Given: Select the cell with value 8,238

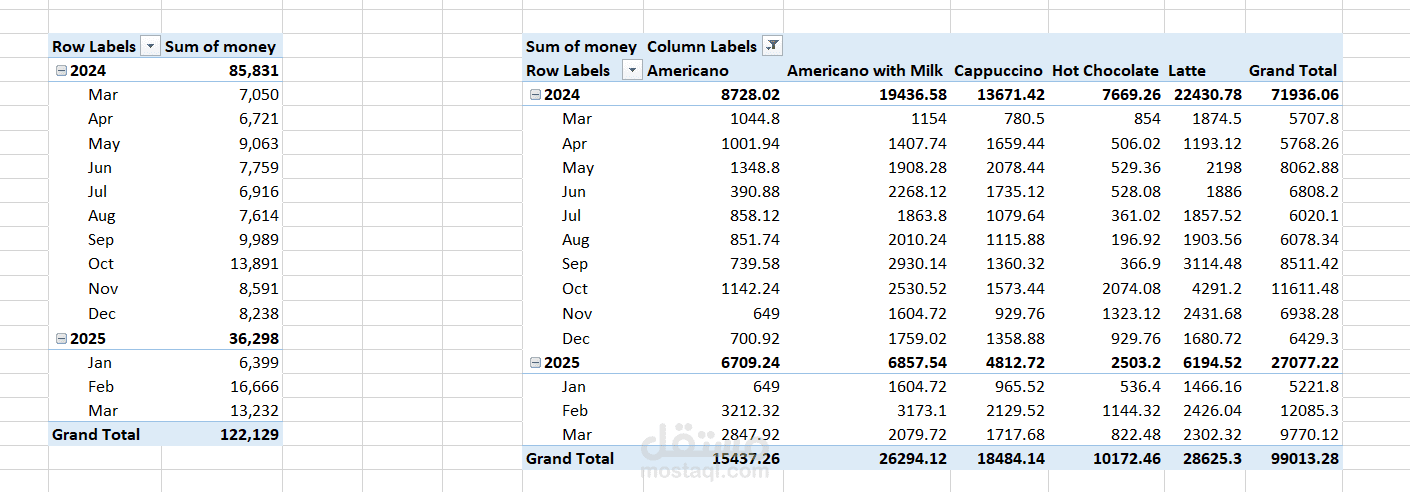Looking at the screenshot, I should coord(257,313).
